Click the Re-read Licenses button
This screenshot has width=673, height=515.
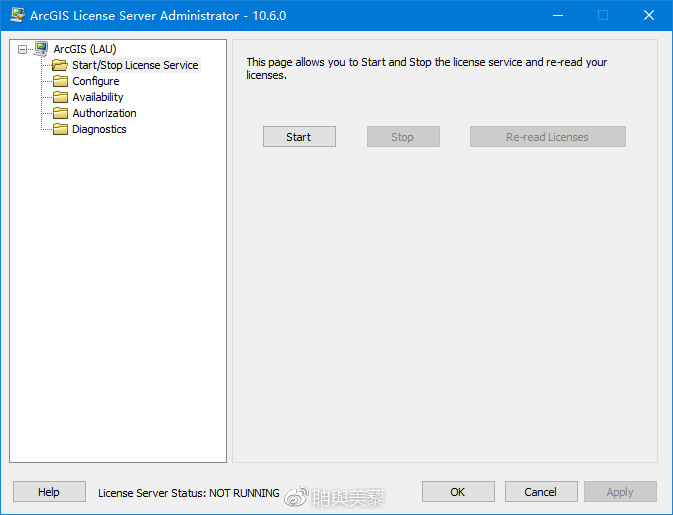(x=548, y=136)
